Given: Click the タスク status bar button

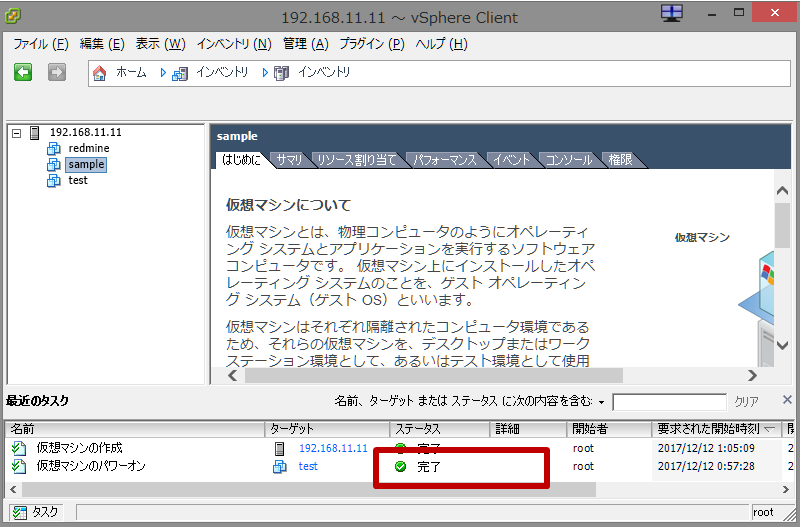Looking at the screenshot, I should (35, 512).
